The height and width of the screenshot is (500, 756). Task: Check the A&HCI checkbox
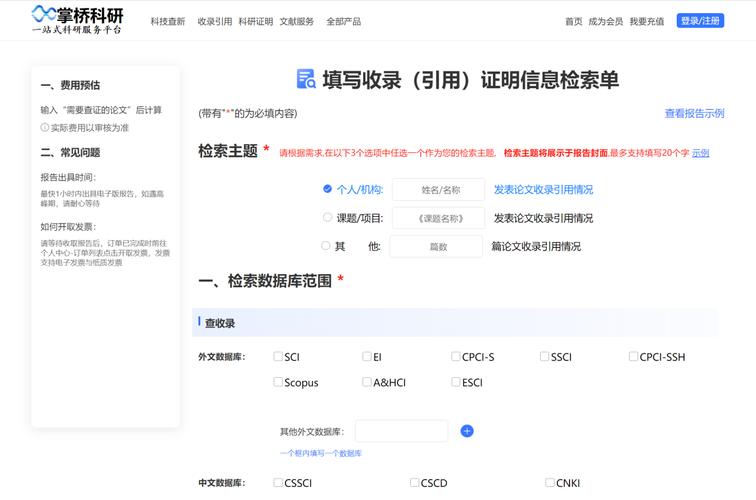click(366, 382)
